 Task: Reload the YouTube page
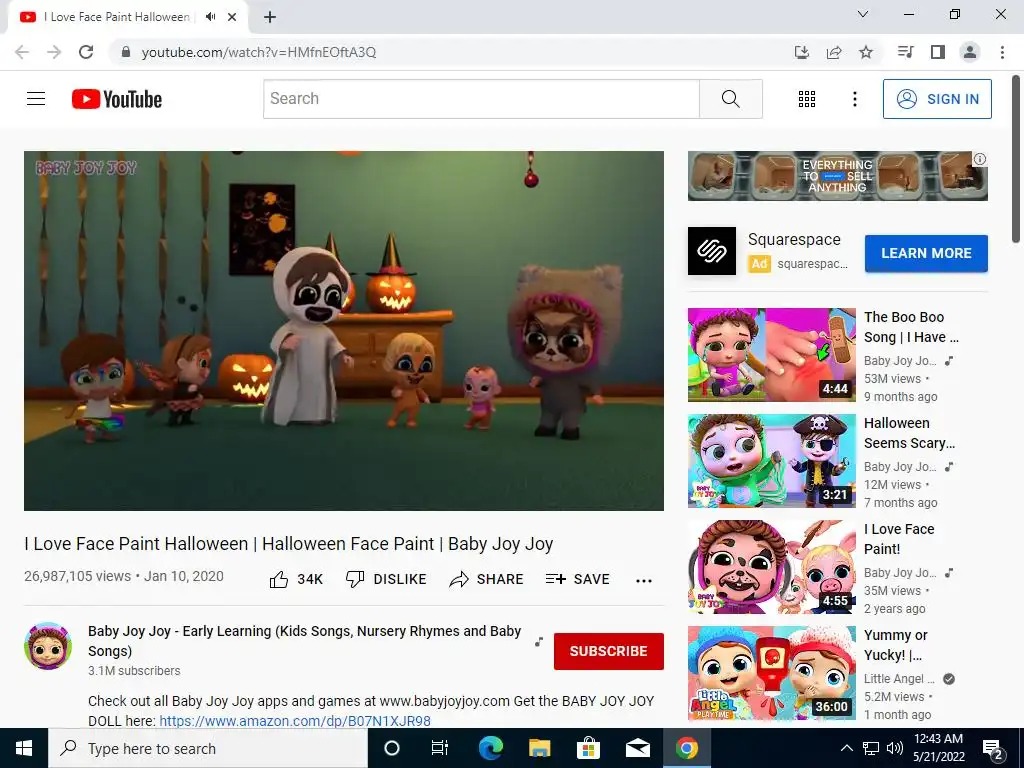[86, 52]
